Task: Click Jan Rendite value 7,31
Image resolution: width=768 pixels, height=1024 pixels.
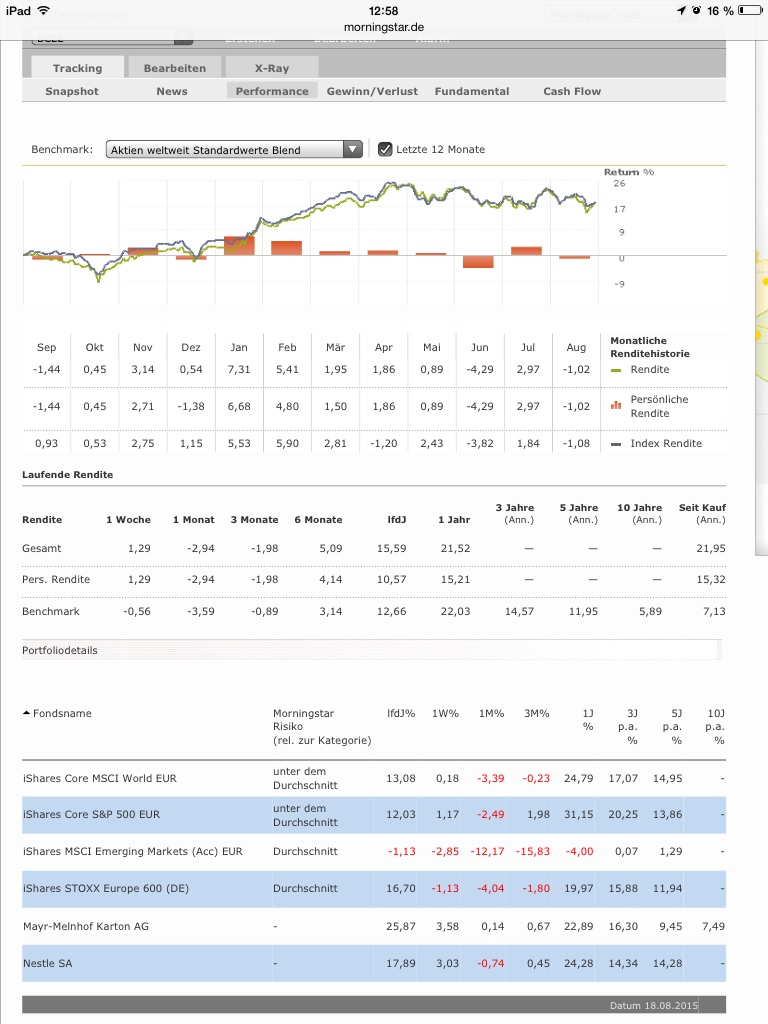Action: point(239,370)
